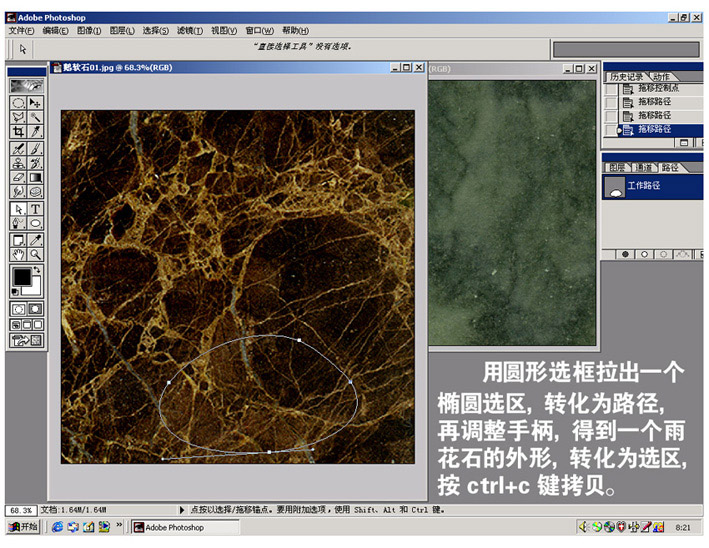Select the Smudge tool
Screen dimensions: 709x548
tap(18, 192)
